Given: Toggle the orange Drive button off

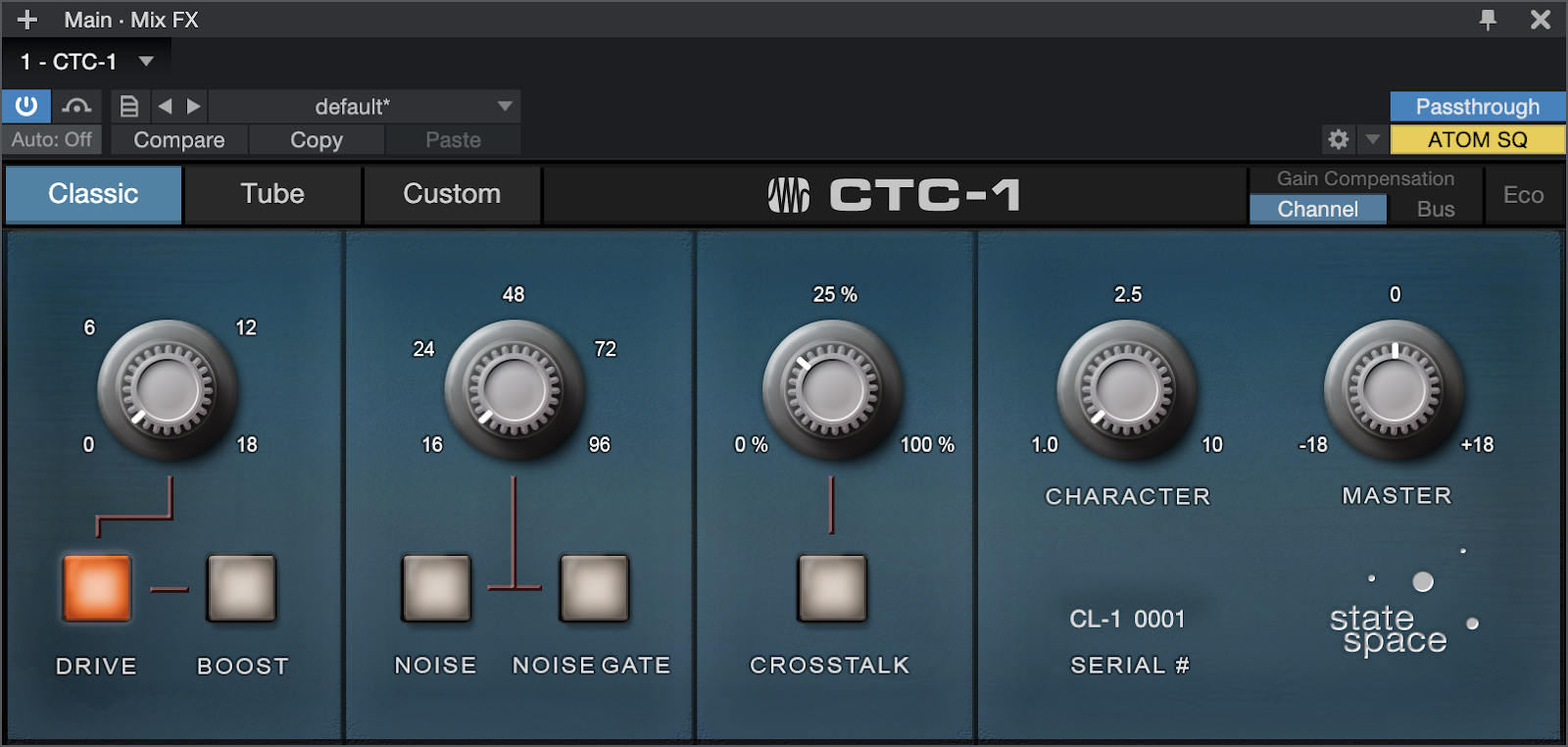Looking at the screenshot, I should click(x=97, y=588).
